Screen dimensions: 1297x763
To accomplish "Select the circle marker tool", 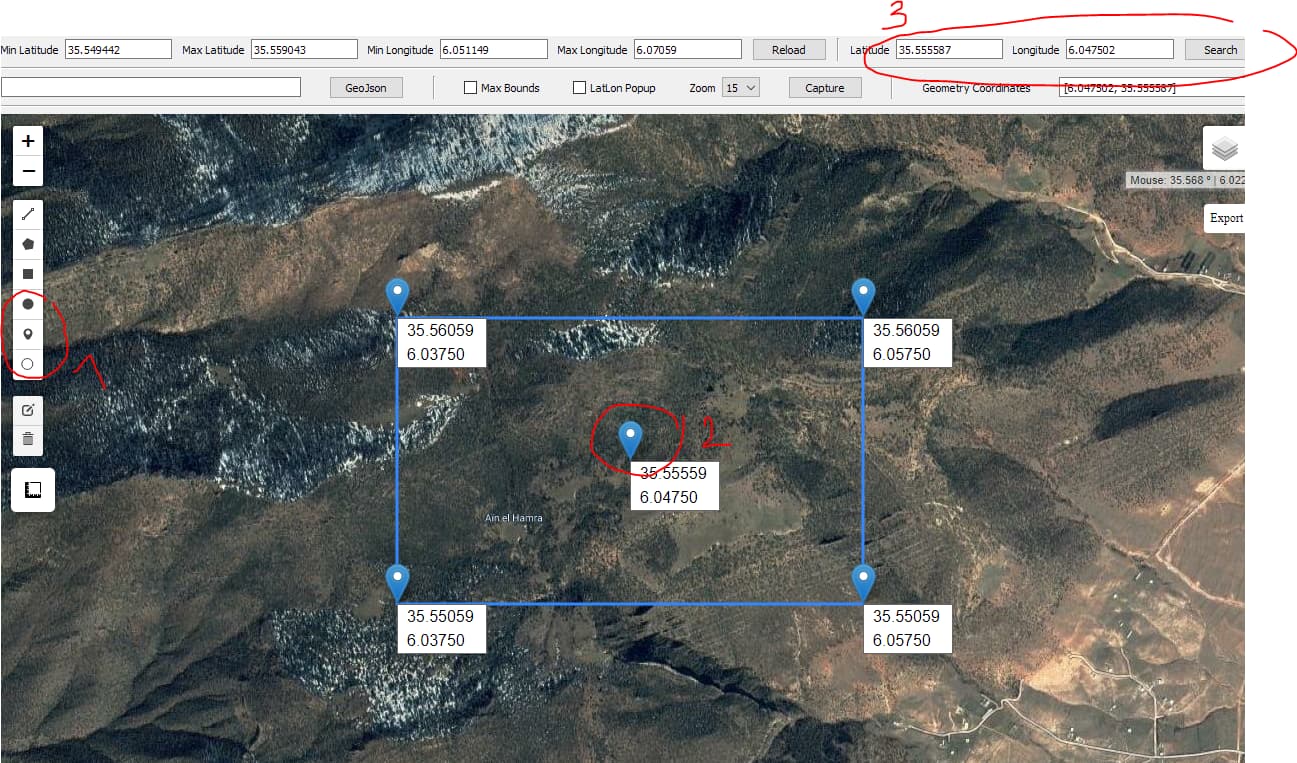I will pyautogui.click(x=28, y=363).
